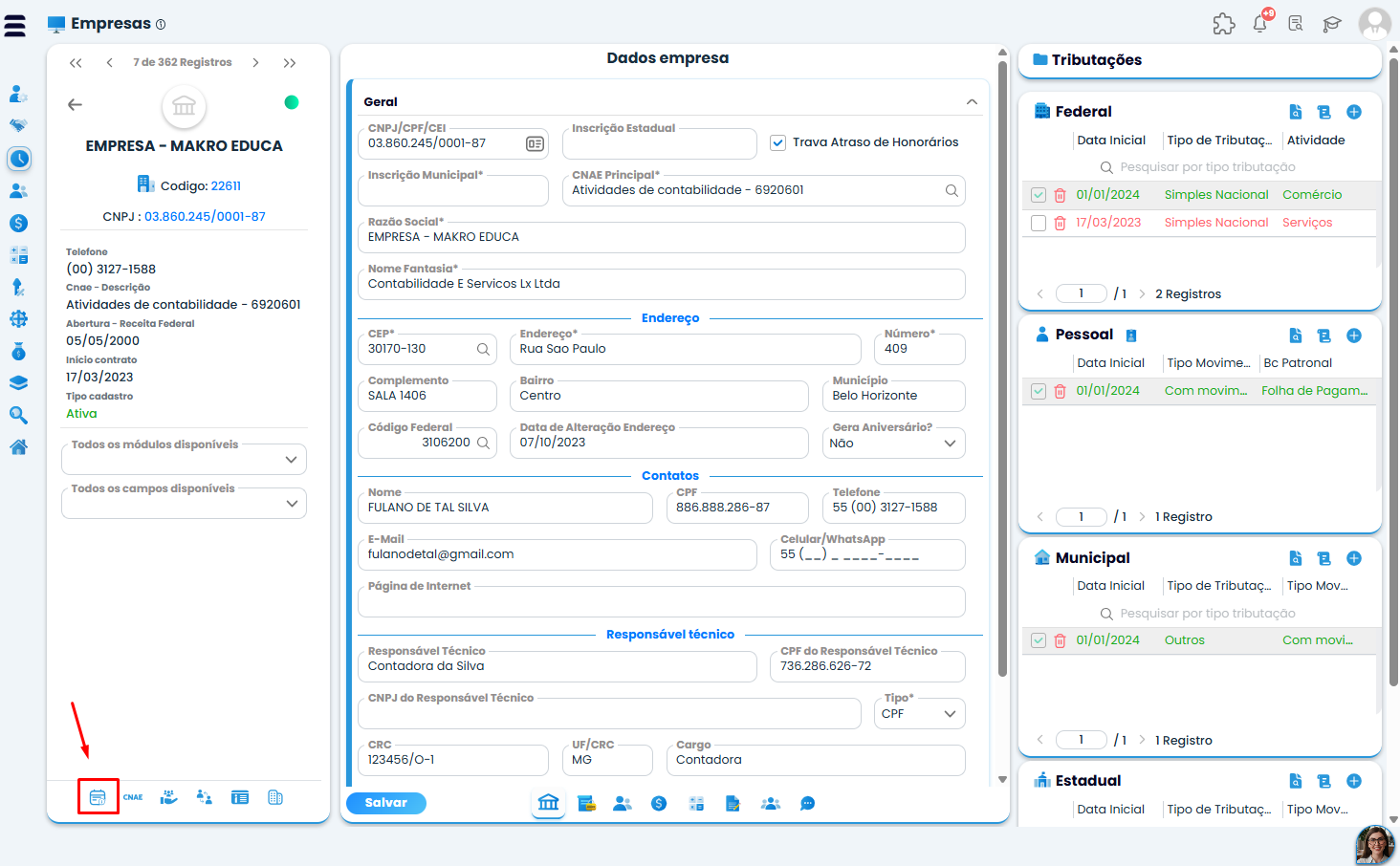Toggle the Municipal 01/01/2024 Outros row checkbox
The height and width of the screenshot is (866, 1400).
click(x=1039, y=640)
